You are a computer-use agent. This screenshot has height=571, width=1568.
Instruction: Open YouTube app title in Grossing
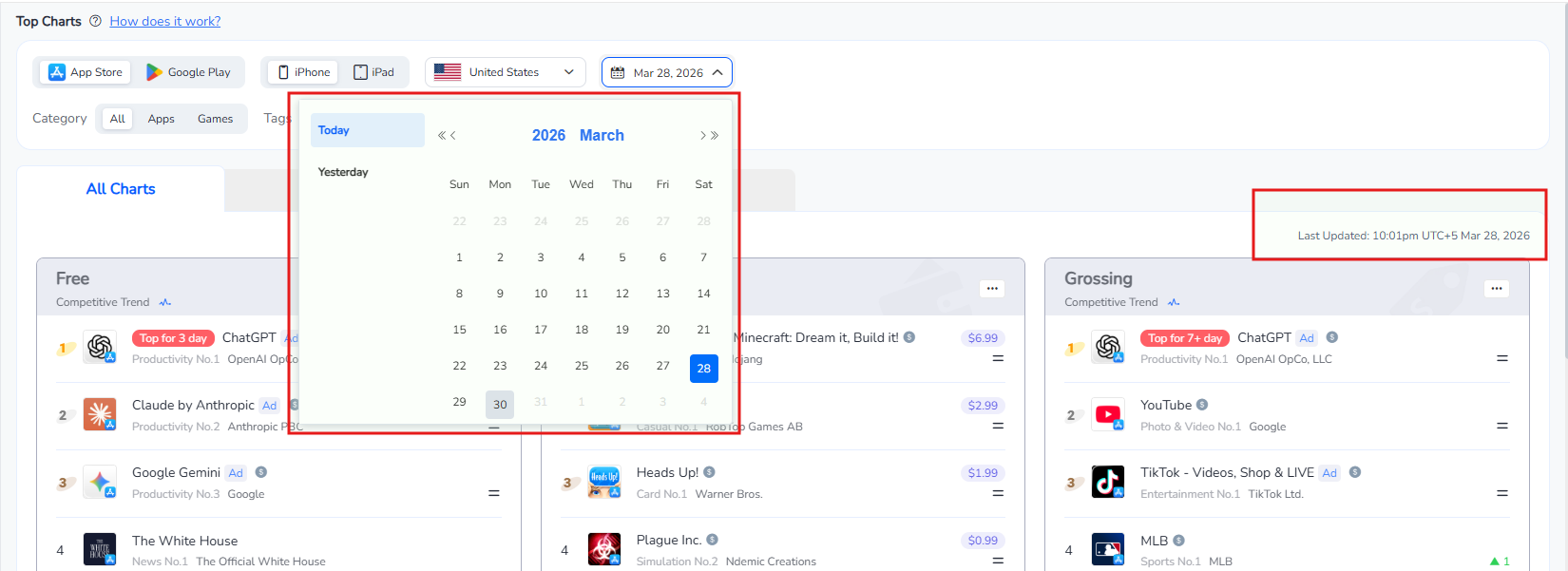(x=1166, y=405)
